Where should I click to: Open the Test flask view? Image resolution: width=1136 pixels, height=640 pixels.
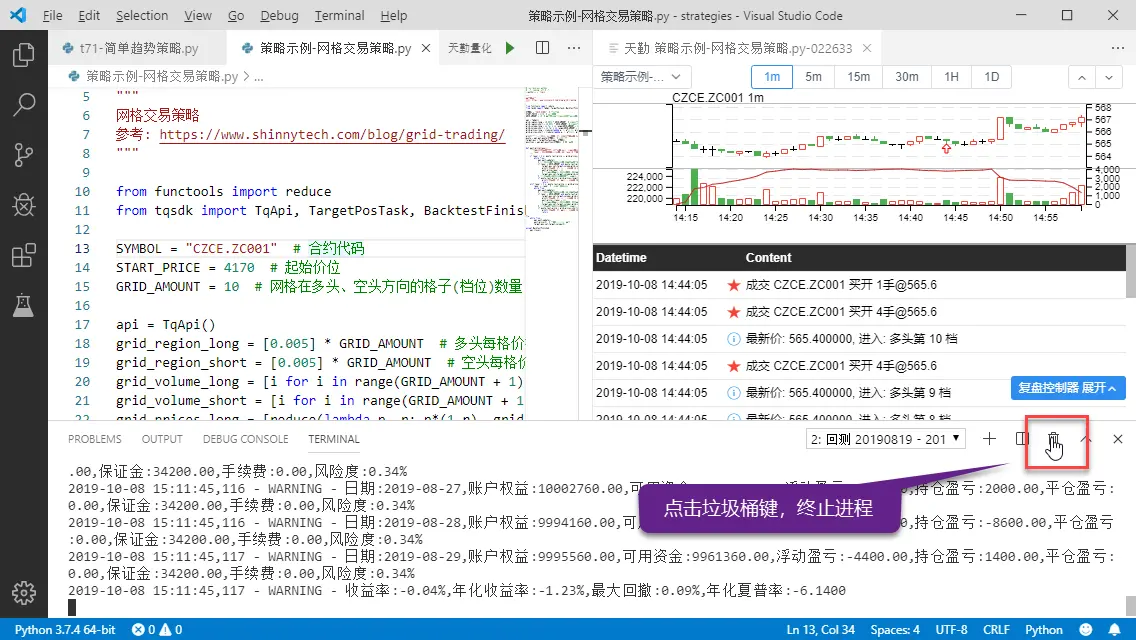24,305
